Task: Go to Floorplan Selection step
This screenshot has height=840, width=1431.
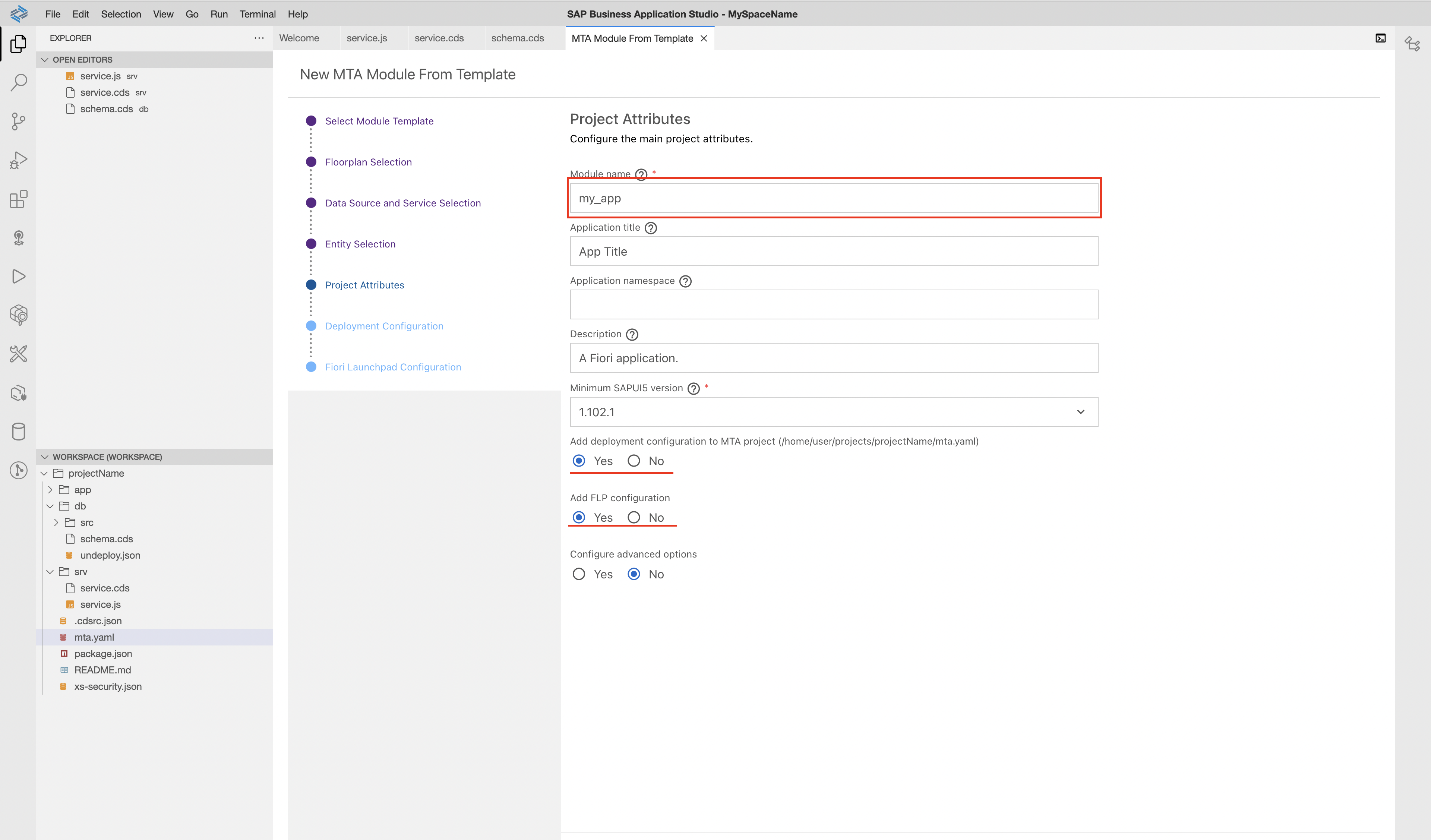Action: 369,162
